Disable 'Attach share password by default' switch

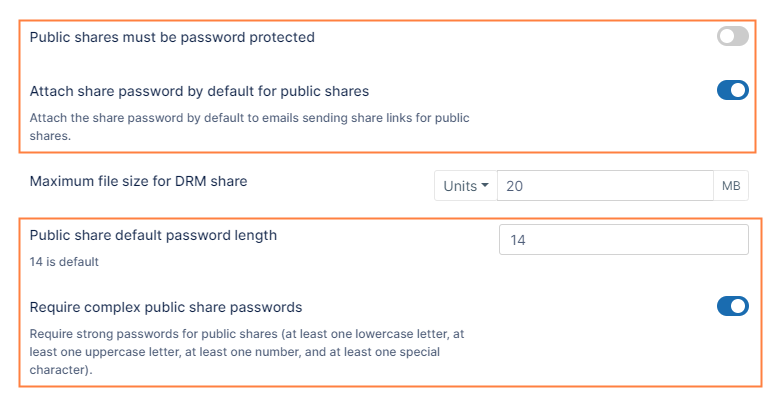(x=732, y=91)
